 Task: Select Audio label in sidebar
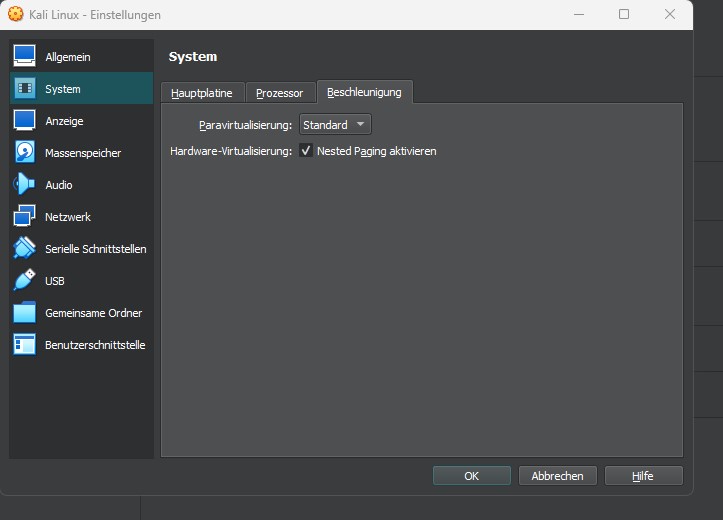[59, 185]
